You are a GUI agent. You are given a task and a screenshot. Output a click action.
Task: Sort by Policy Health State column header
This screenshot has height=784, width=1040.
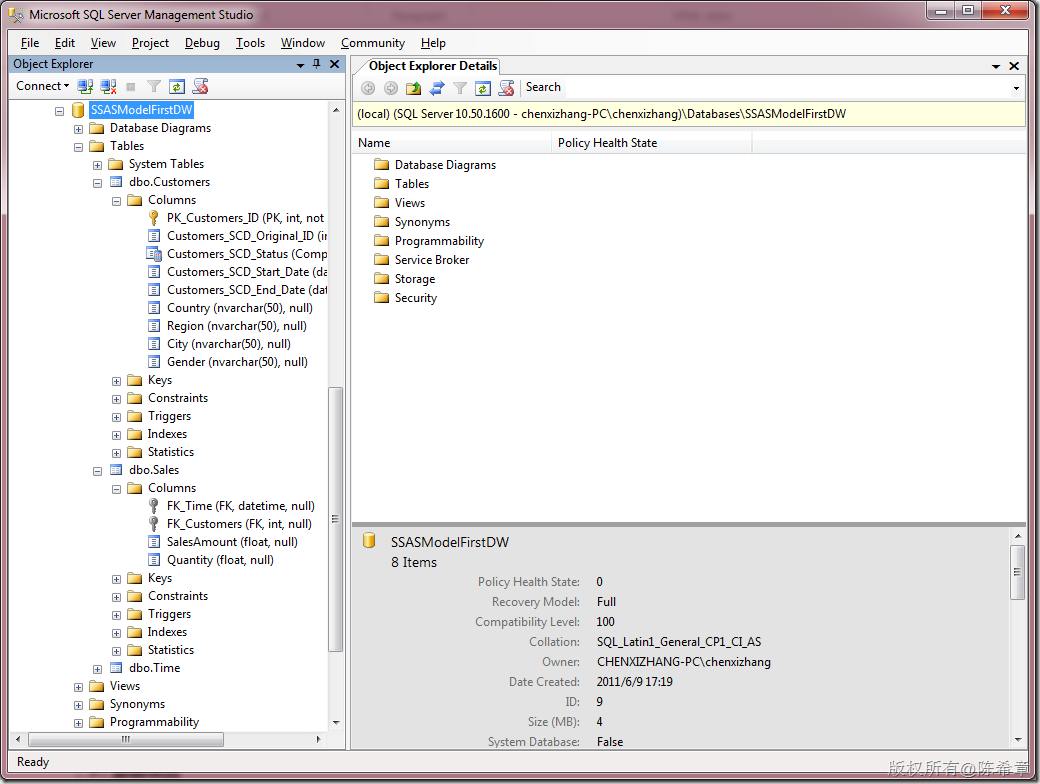click(652, 143)
